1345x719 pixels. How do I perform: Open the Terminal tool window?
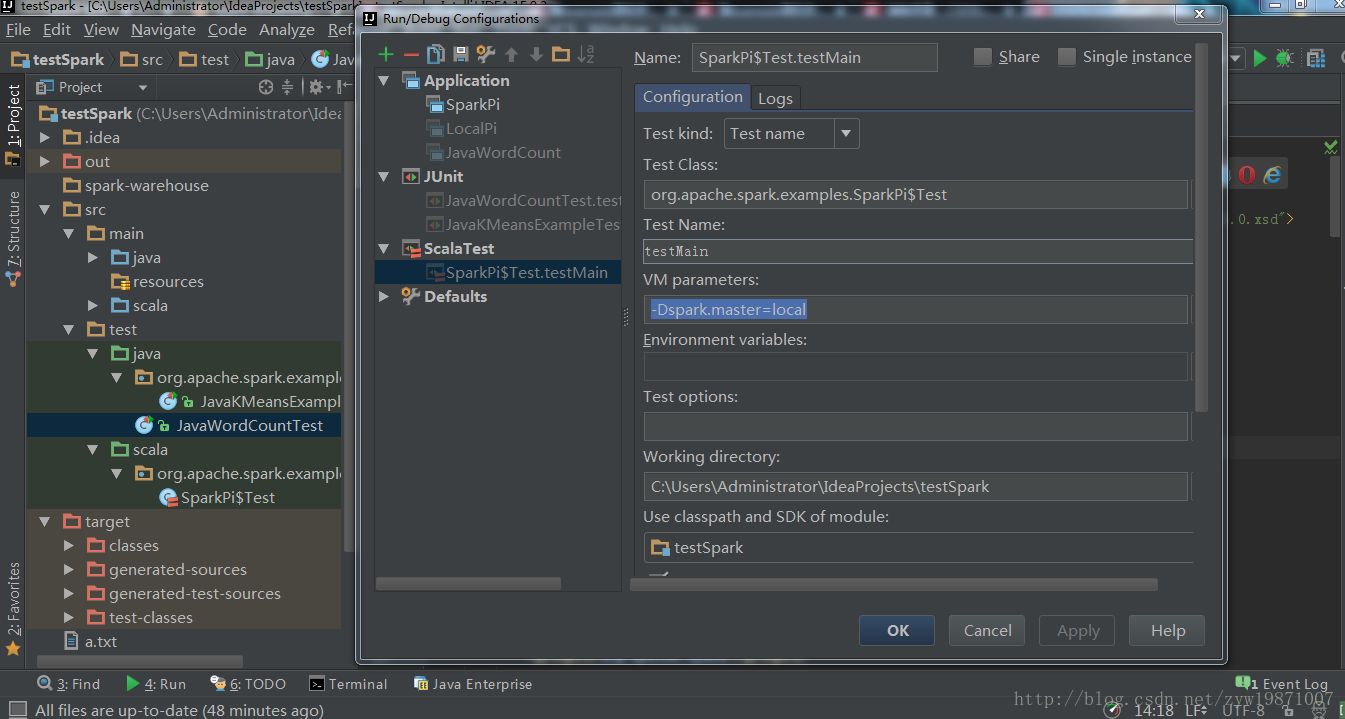click(x=348, y=684)
